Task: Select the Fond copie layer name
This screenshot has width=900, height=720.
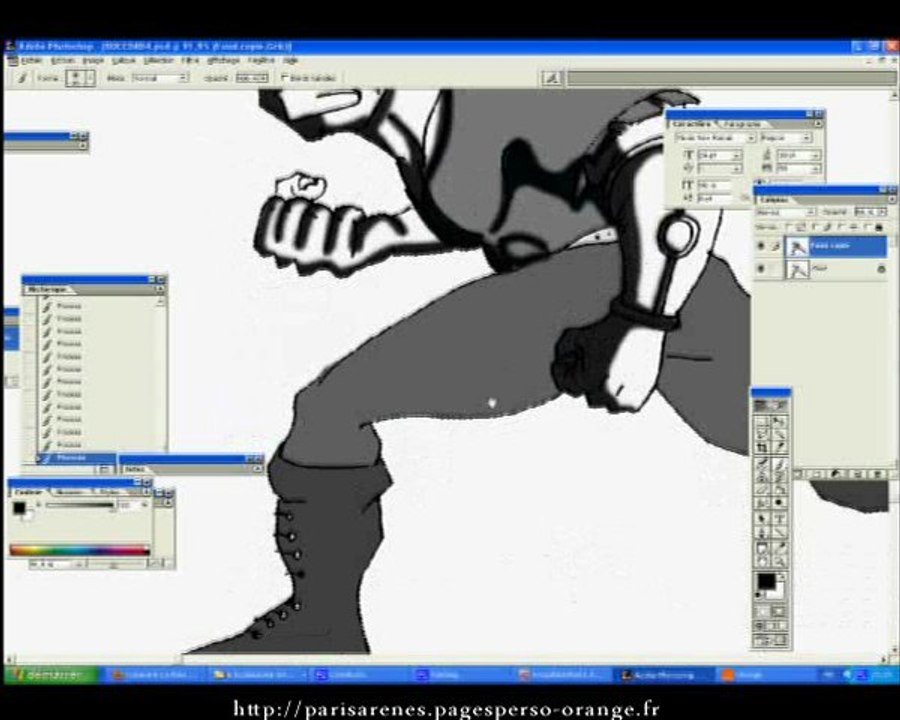Action: click(x=829, y=246)
